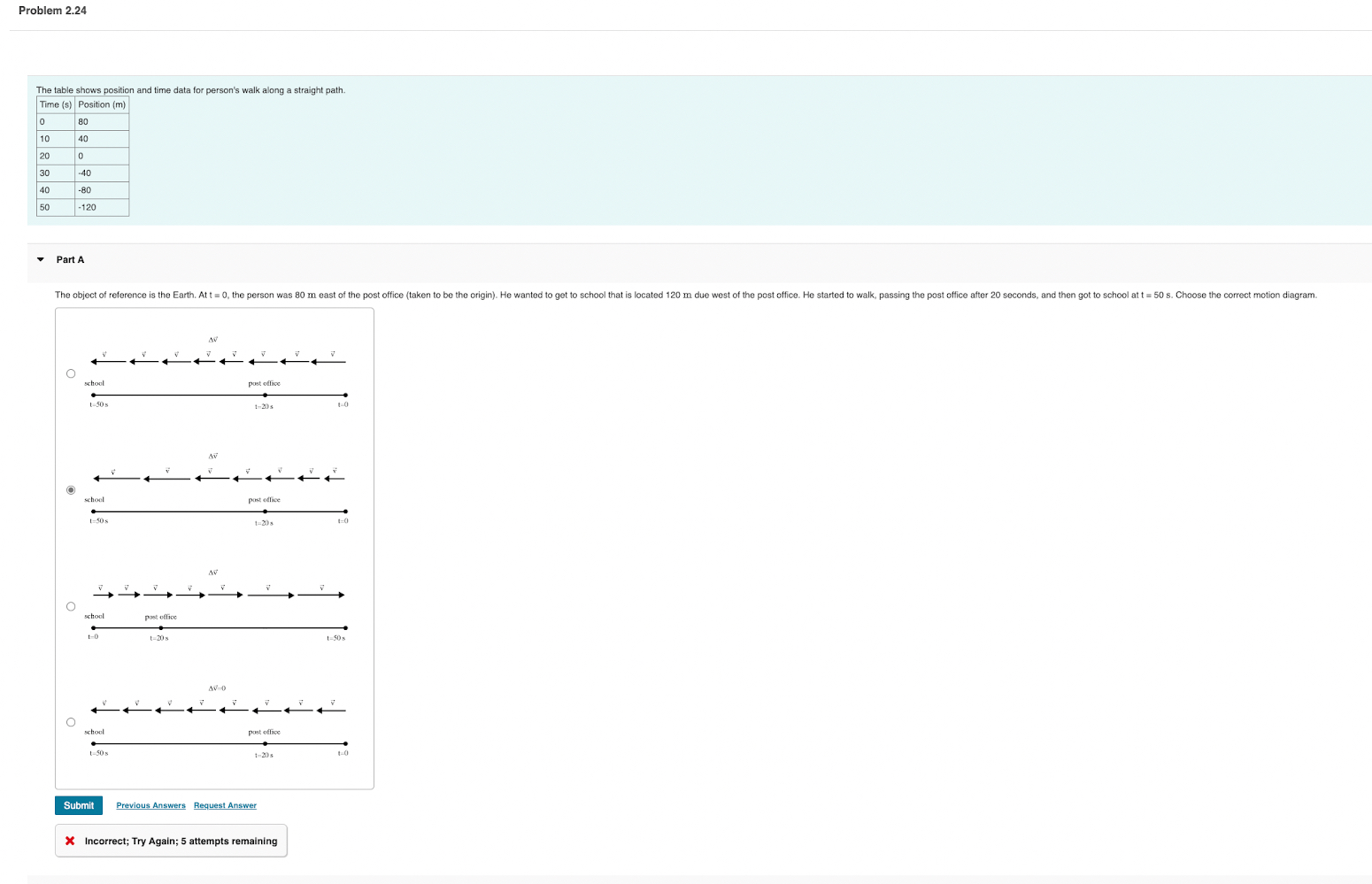Click the Δv label in the second diagram
Image resolution: width=1372 pixels, height=884 pixels.
(212, 455)
